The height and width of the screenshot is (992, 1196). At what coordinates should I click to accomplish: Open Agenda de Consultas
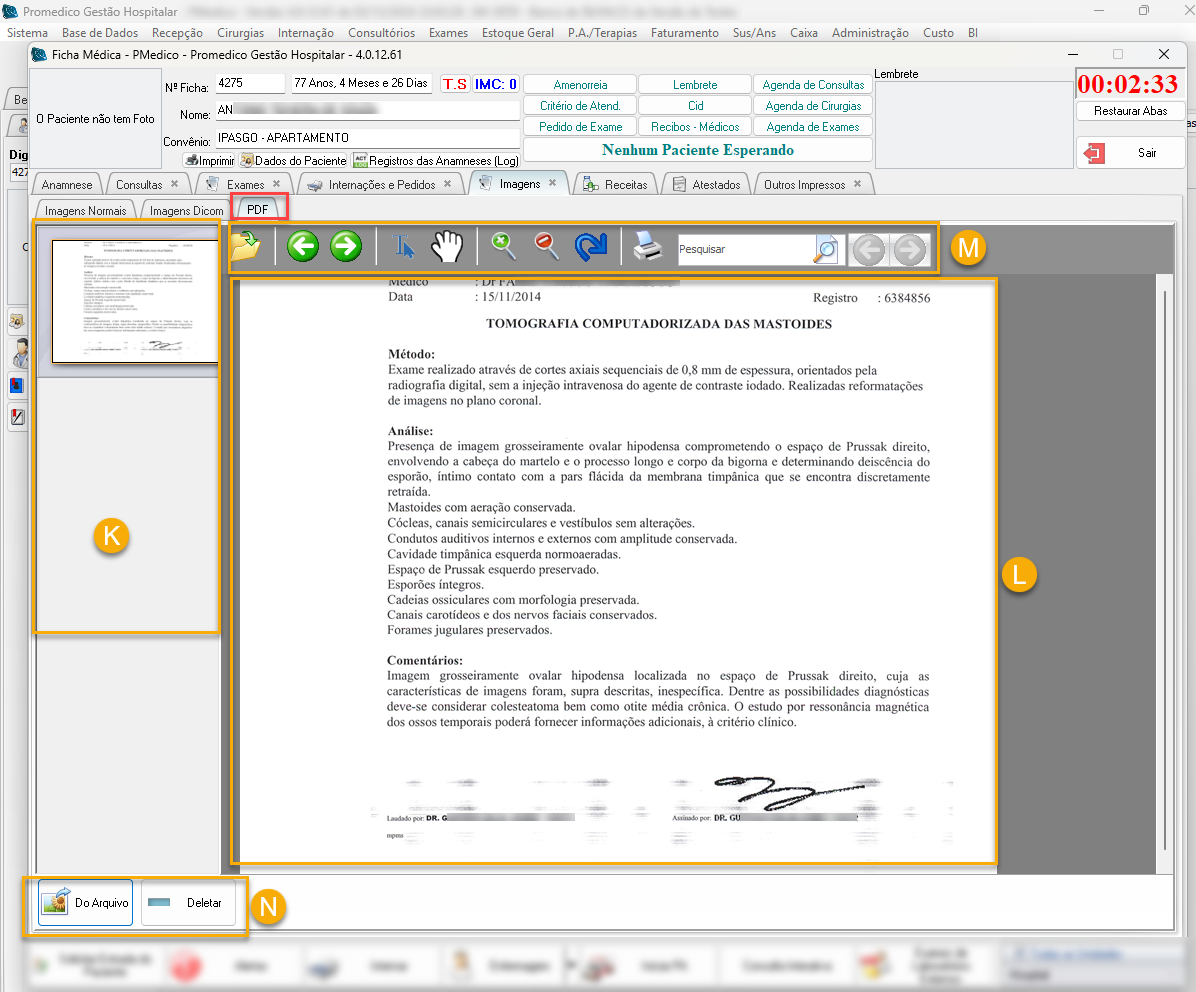(813, 85)
